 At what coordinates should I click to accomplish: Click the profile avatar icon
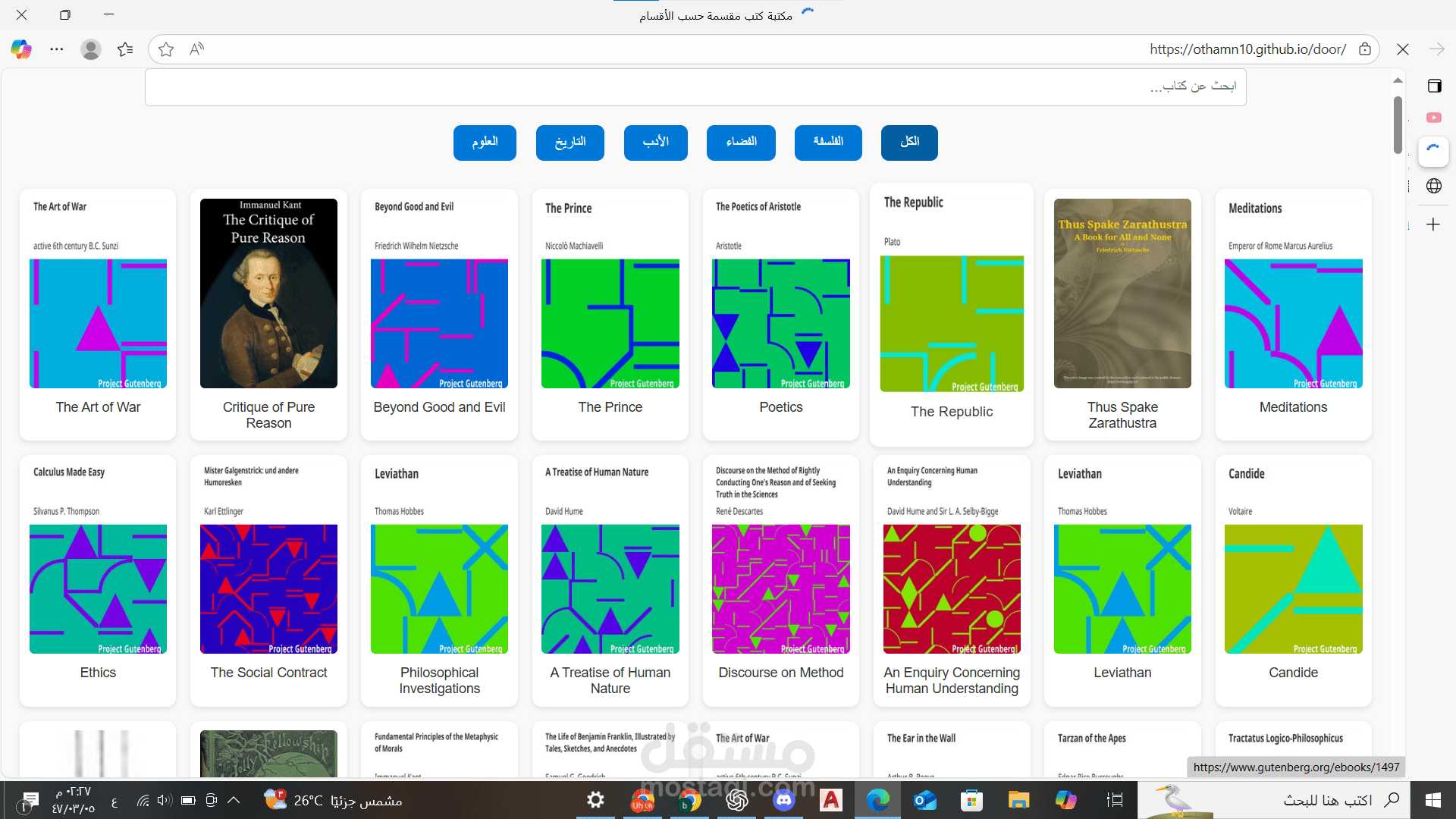click(x=91, y=49)
